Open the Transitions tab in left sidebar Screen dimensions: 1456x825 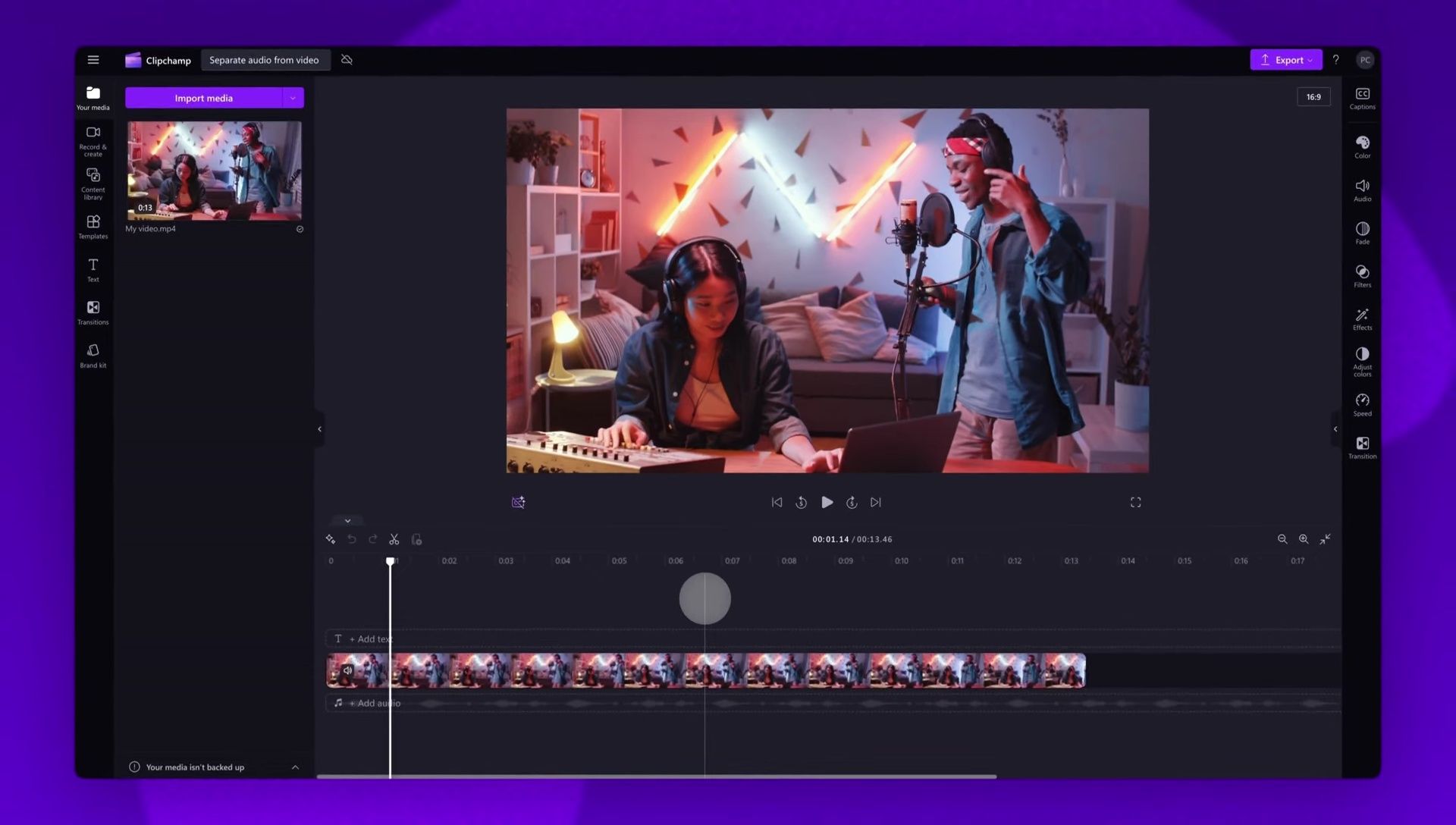click(x=93, y=312)
